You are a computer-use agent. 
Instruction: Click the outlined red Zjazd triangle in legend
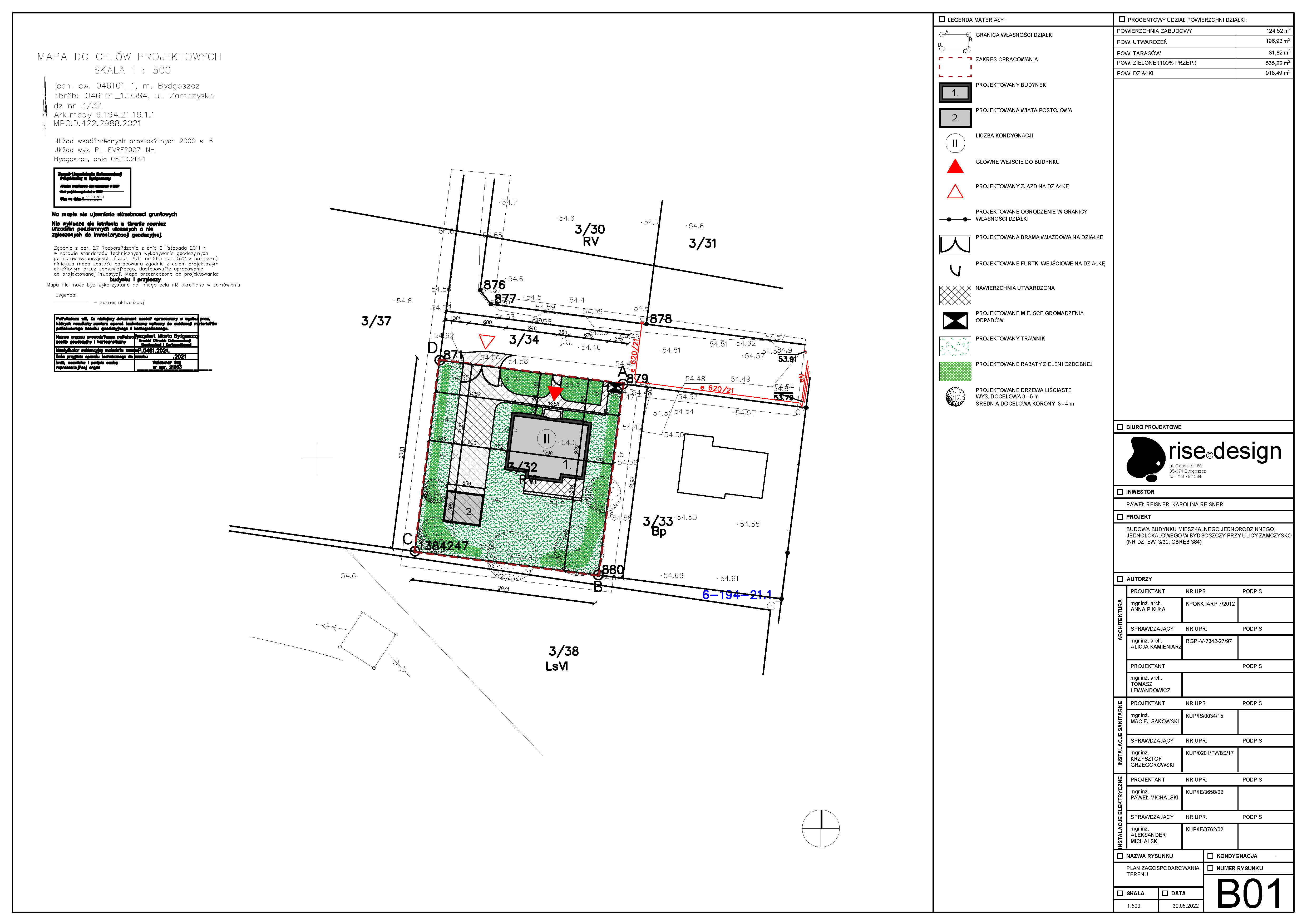955,191
